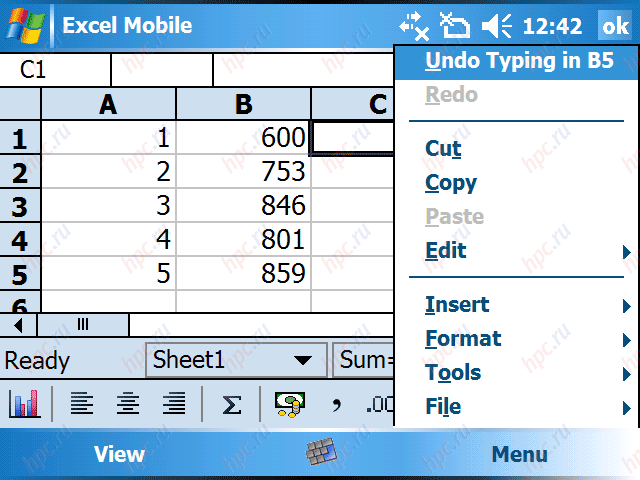
Task: Select cell containing 846
Action: tap(244, 205)
